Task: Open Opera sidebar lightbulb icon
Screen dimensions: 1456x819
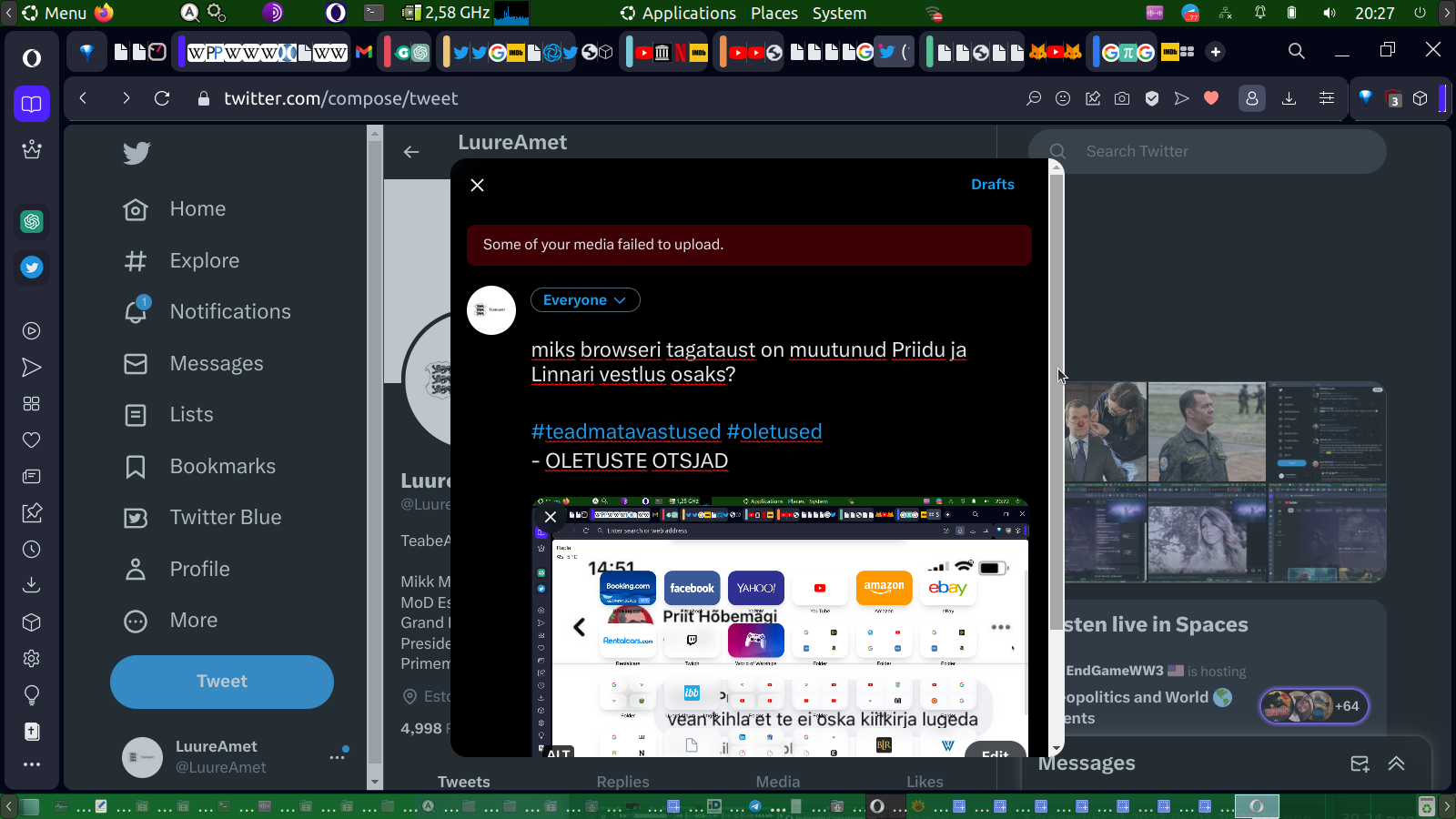Action: tap(32, 695)
